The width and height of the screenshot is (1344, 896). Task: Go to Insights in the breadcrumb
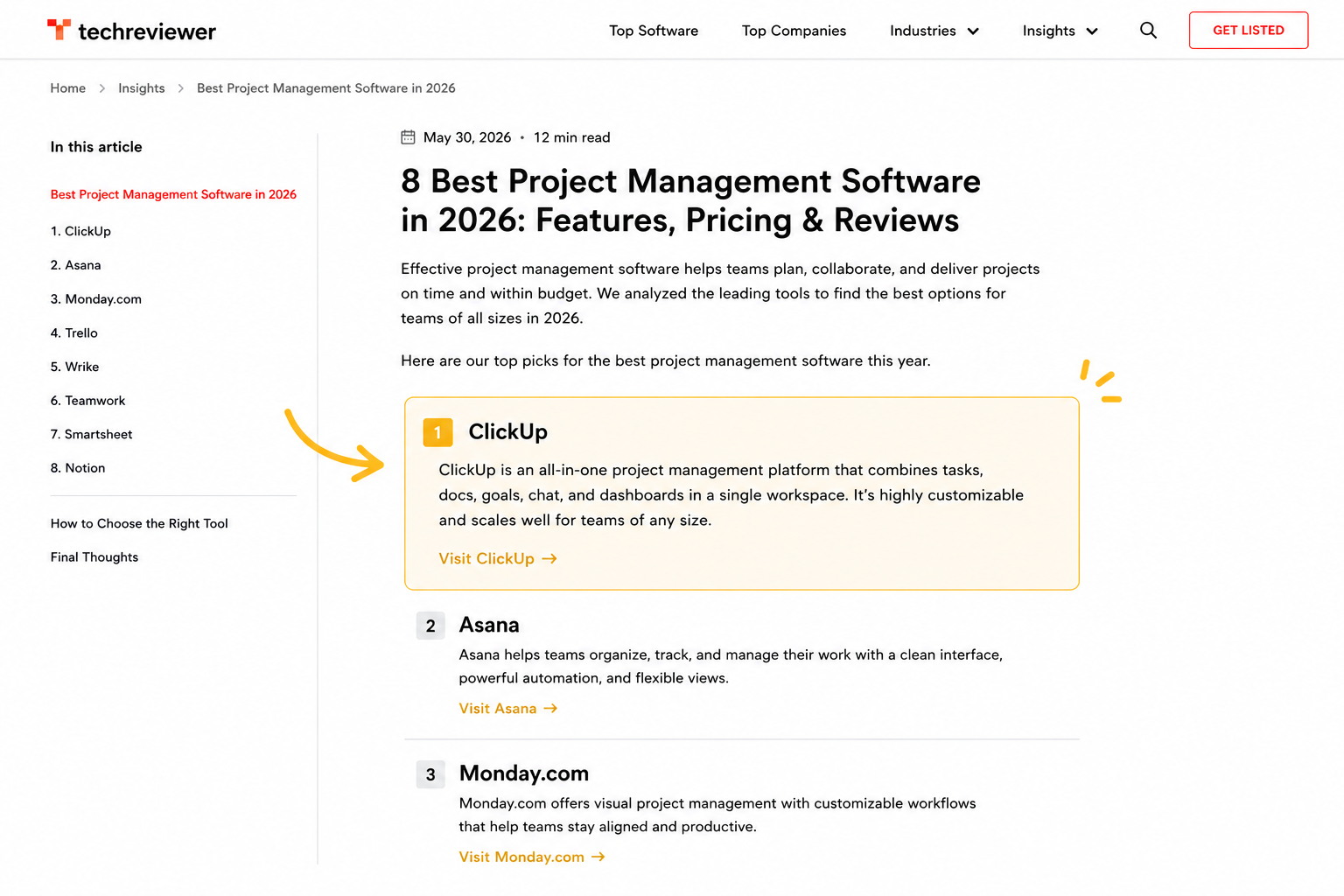click(x=142, y=88)
